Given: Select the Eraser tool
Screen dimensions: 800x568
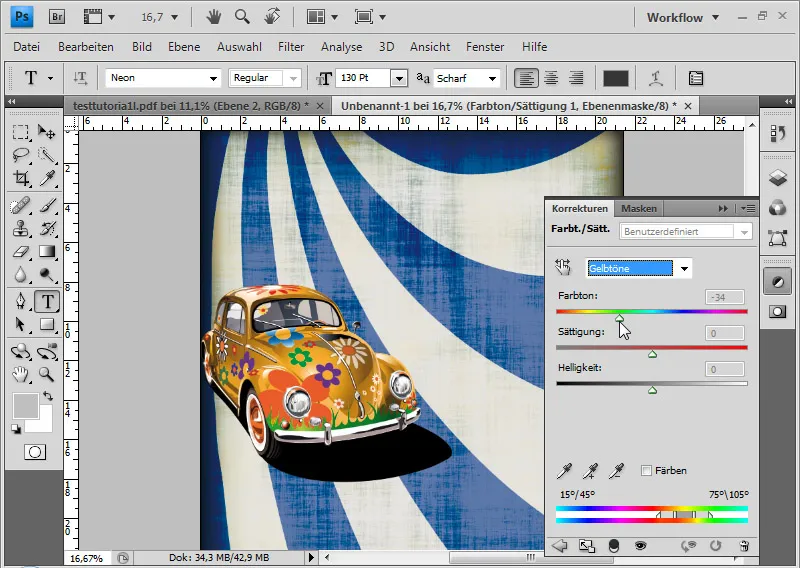Looking at the screenshot, I should tap(20, 252).
